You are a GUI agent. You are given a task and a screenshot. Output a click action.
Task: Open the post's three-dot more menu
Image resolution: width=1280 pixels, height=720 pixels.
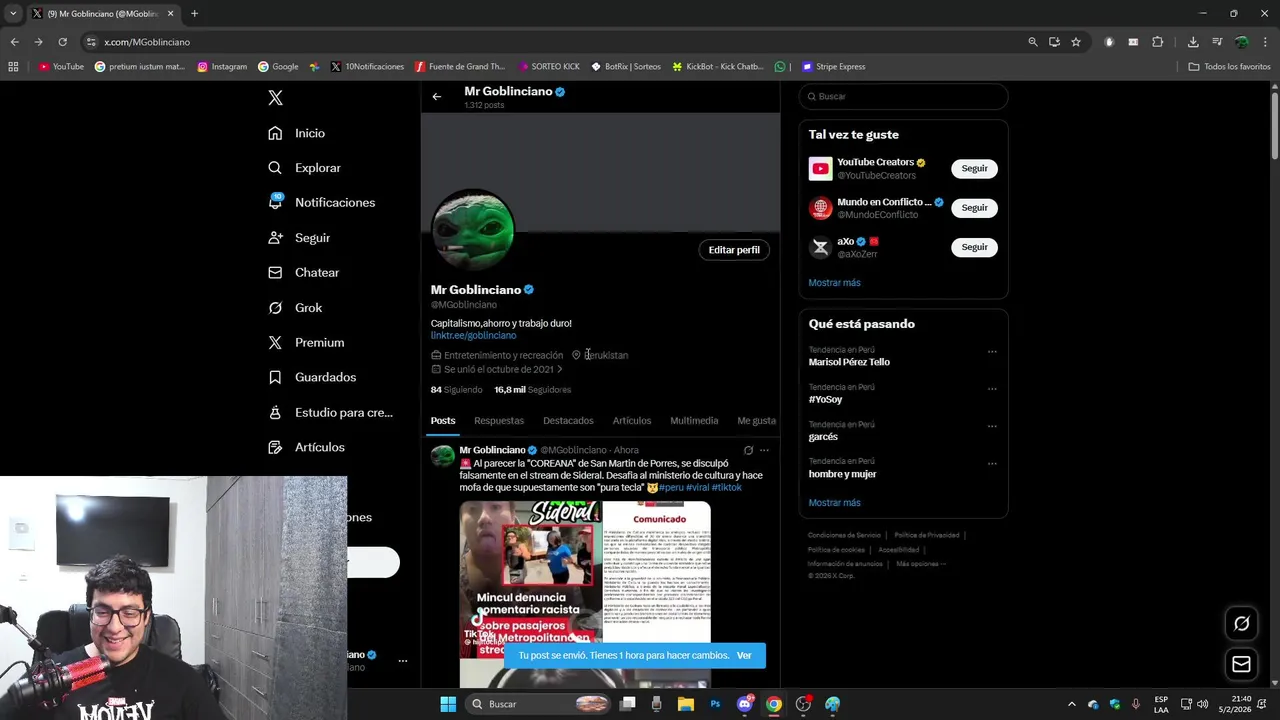[764, 451]
